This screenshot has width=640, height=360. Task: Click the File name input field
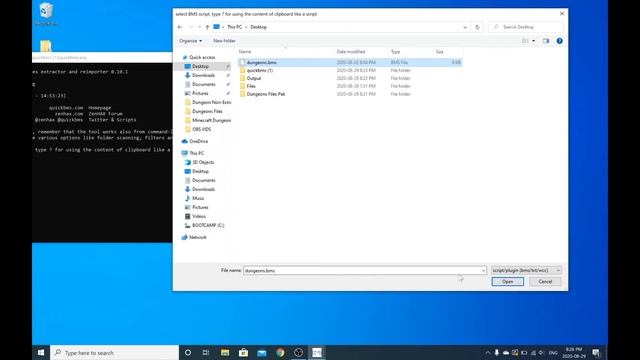(362, 271)
